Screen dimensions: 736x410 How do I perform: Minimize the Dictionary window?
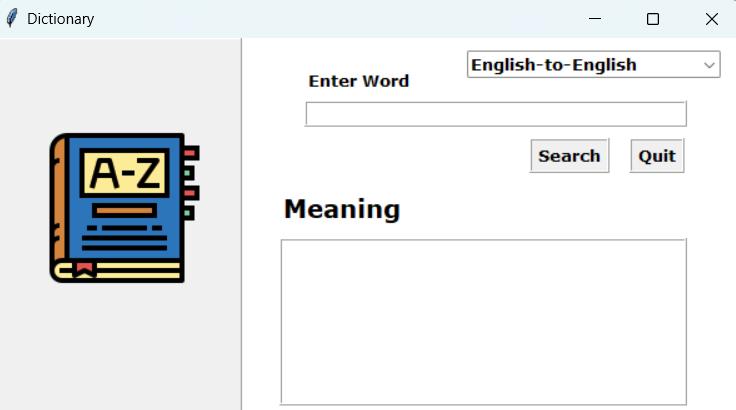pos(595,18)
